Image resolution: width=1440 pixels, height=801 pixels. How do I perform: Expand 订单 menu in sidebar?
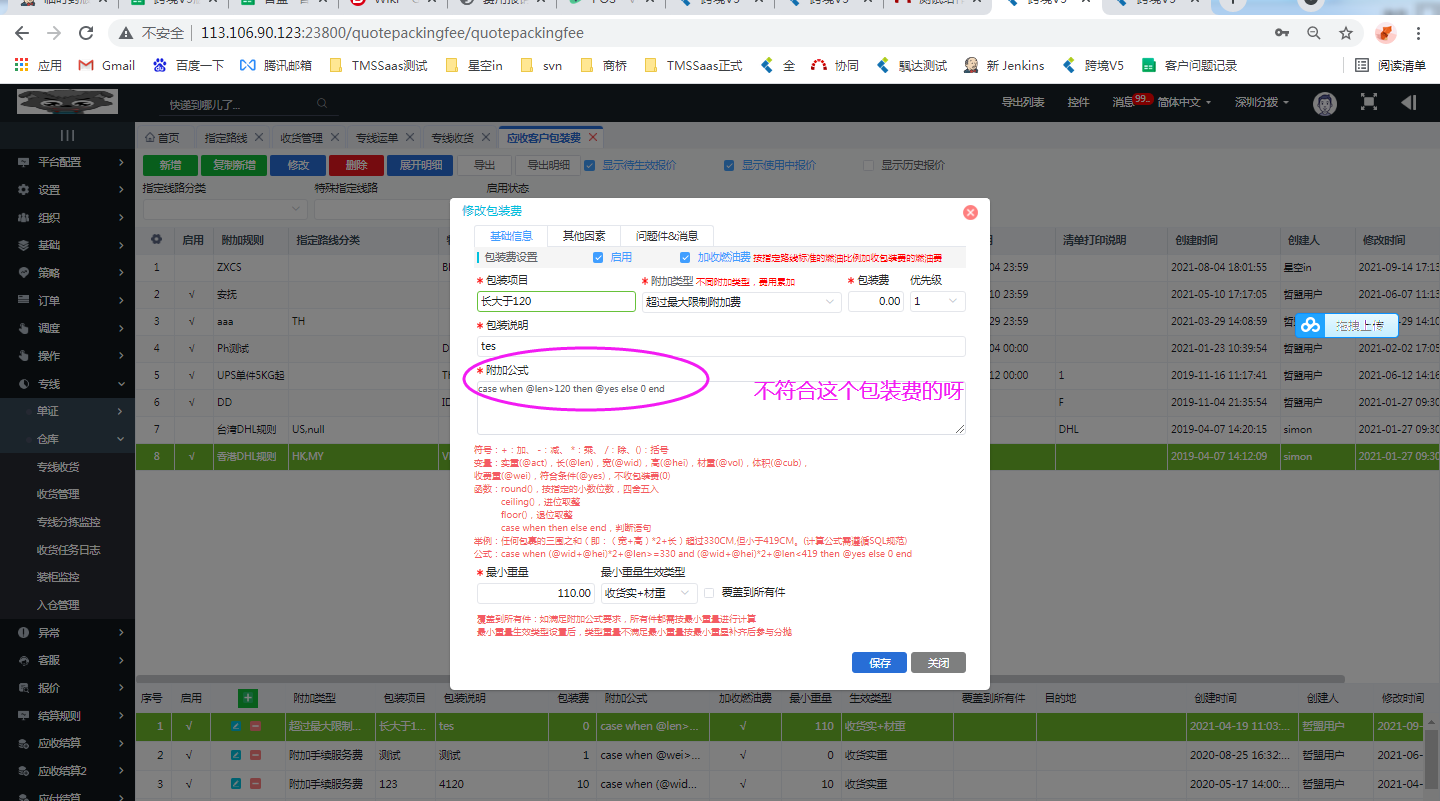coord(67,301)
